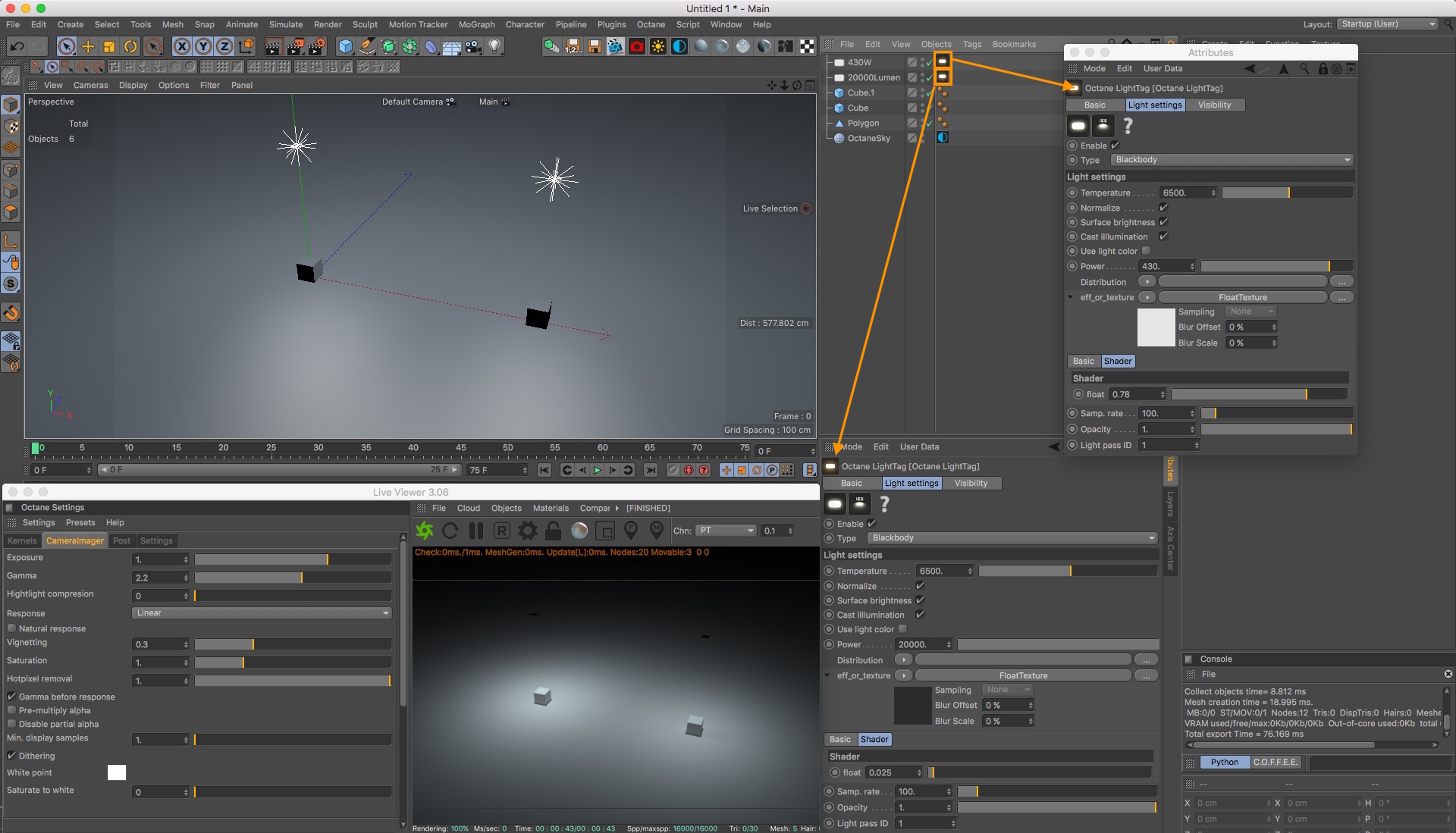The height and width of the screenshot is (833, 1456).
Task: Play the timeline animation forward
Action: (598, 470)
